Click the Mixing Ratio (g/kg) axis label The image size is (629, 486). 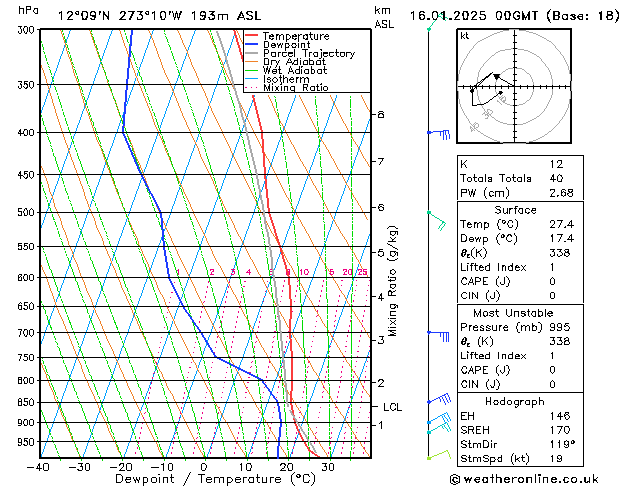(392, 281)
